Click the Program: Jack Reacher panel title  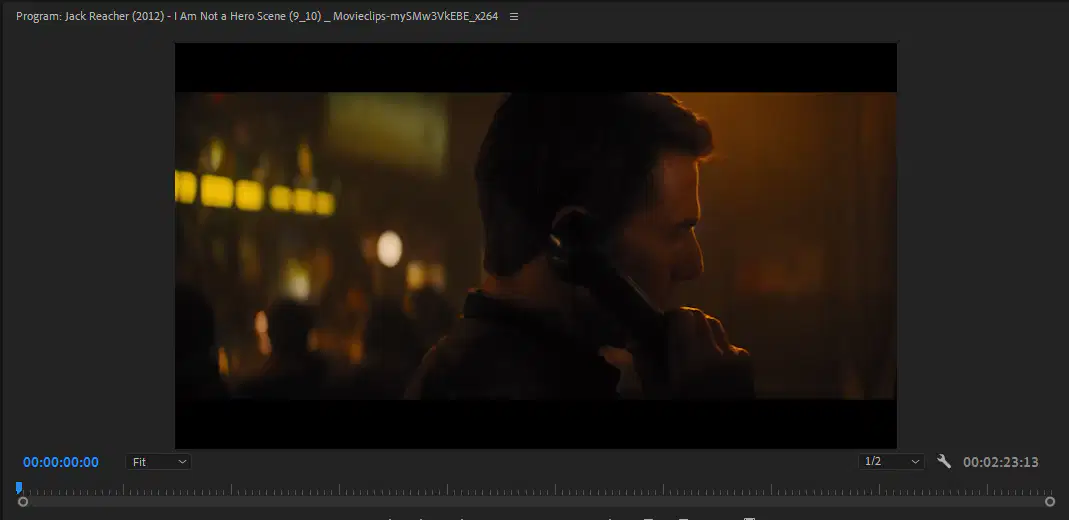click(x=257, y=16)
